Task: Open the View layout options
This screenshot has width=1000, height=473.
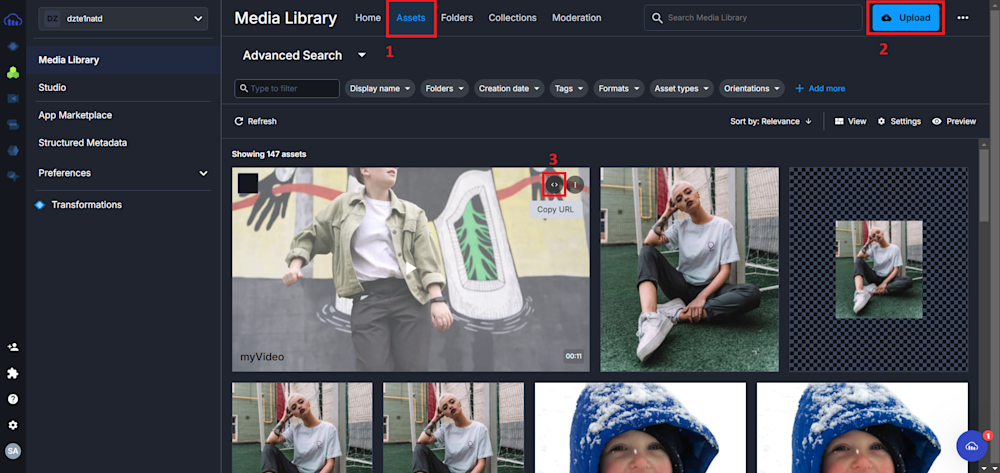Action: [x=851, y=121]
